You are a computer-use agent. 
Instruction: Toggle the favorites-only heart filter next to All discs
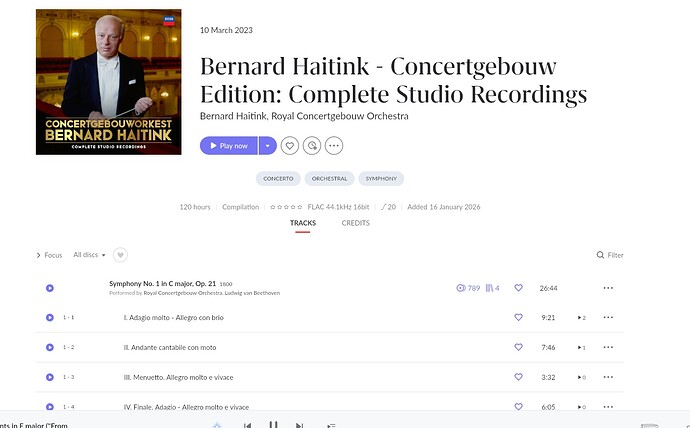(120, 255)
